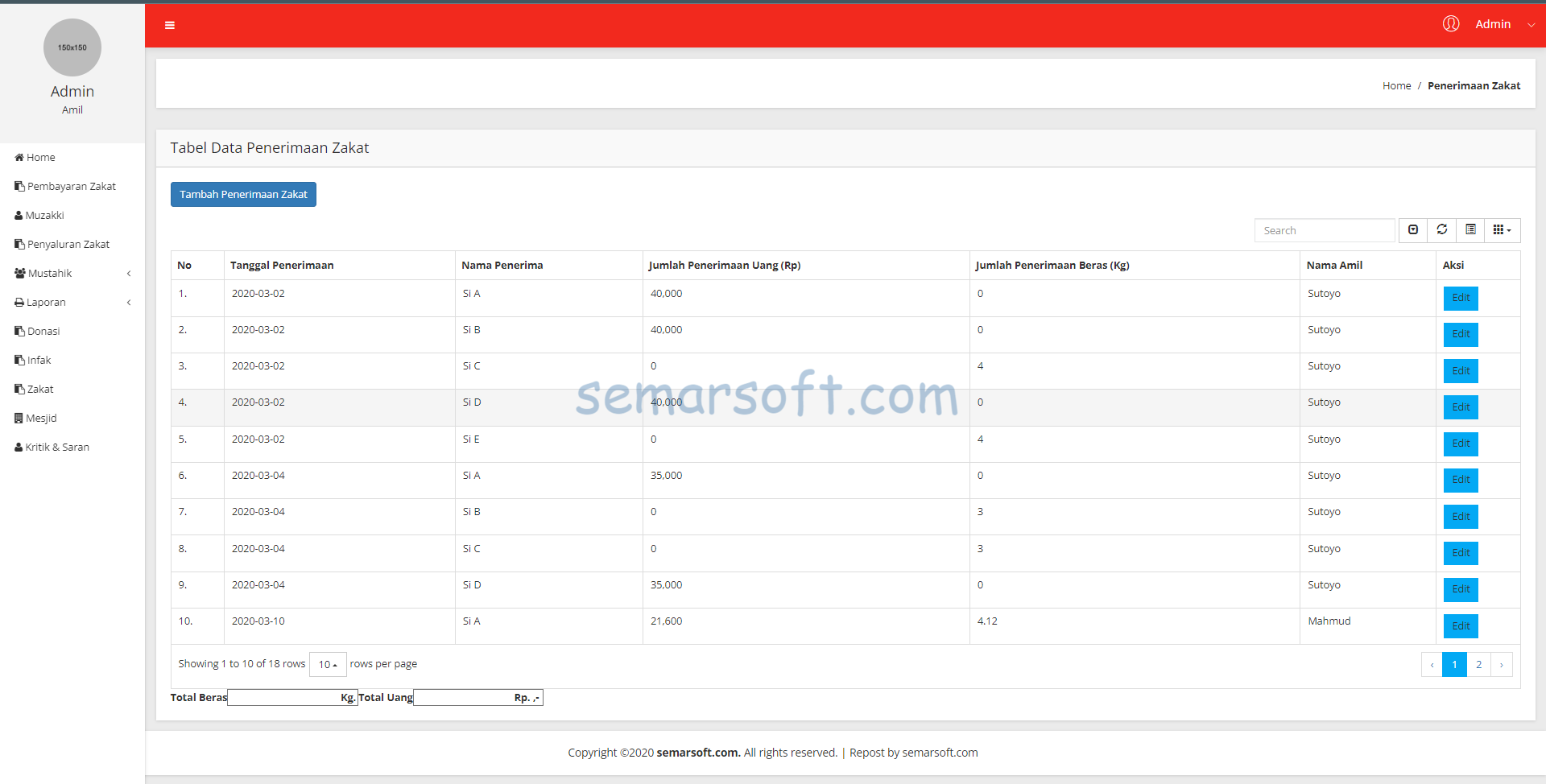The width and height of the screenshot is (1546, 784).
Task: Toggle the Mesjid sidebar entry
Action: point(41,418)
